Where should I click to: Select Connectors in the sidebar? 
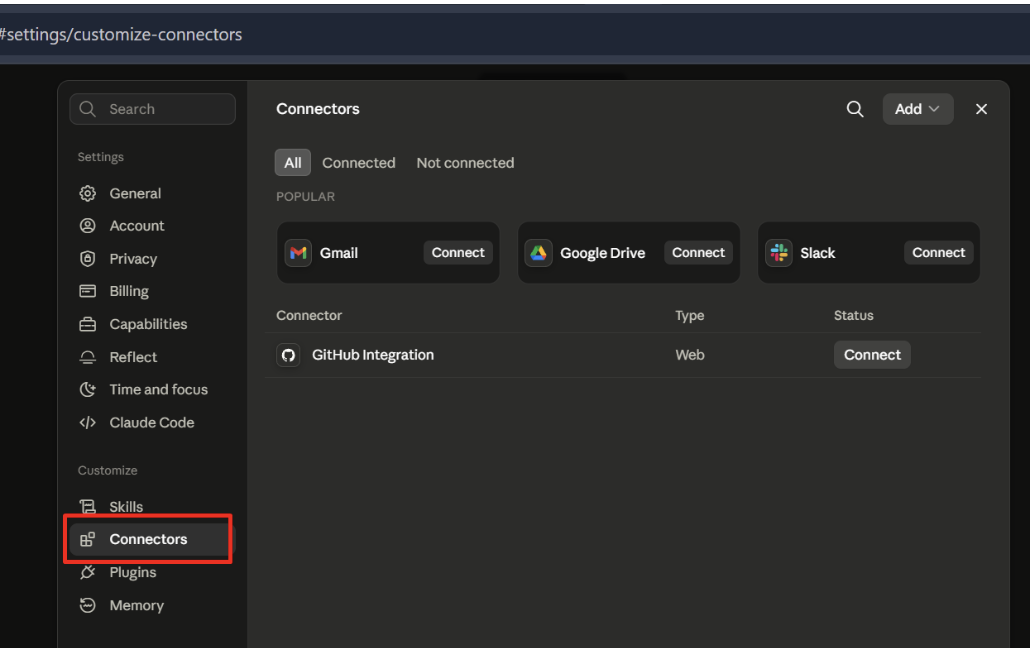click(x=153, y=539)
